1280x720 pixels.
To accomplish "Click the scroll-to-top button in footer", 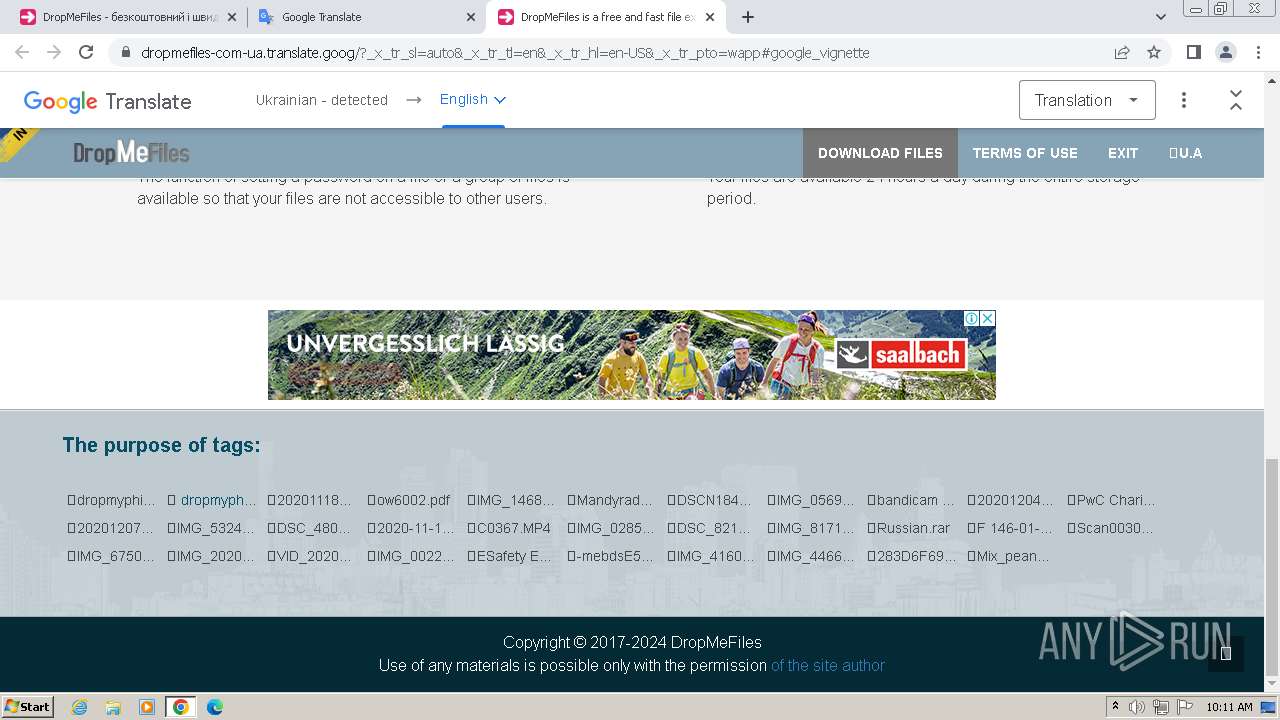I will point(1225,653).
